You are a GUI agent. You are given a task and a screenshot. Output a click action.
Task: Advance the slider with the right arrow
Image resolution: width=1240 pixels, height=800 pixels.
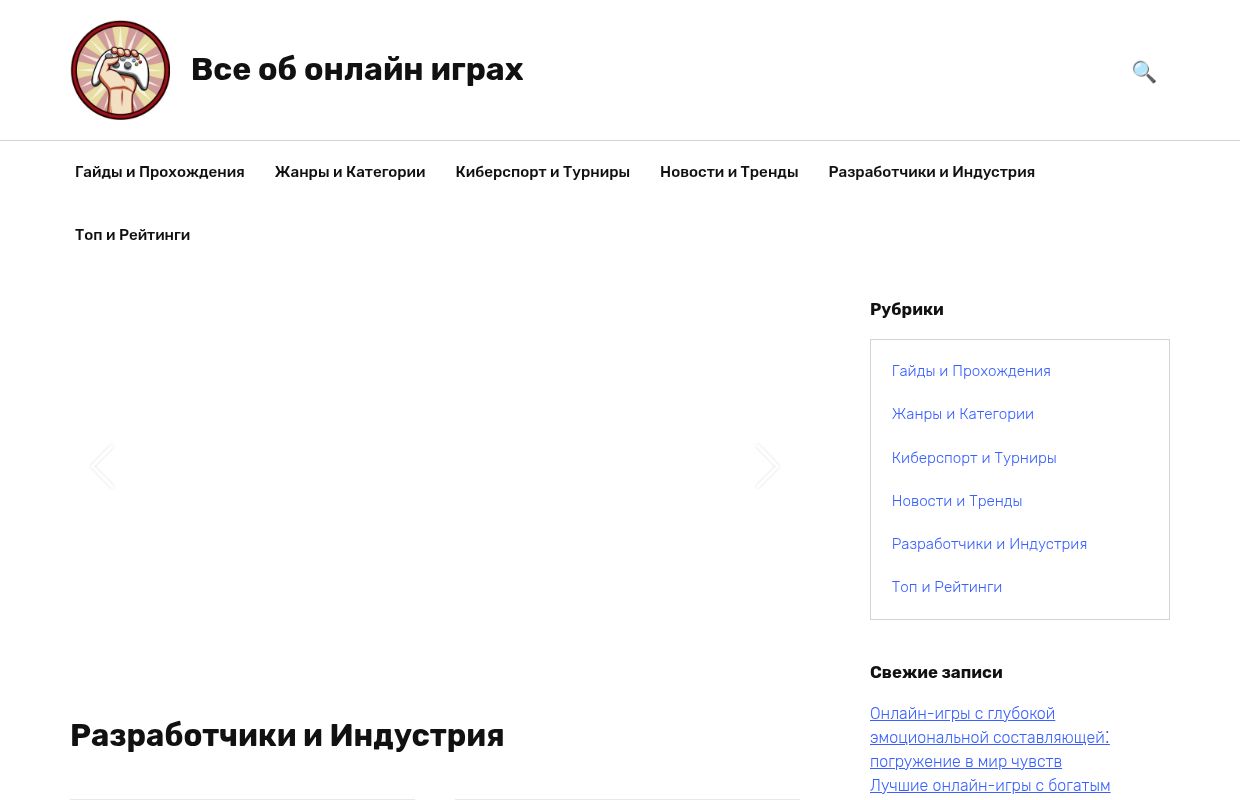coord(767,466)
